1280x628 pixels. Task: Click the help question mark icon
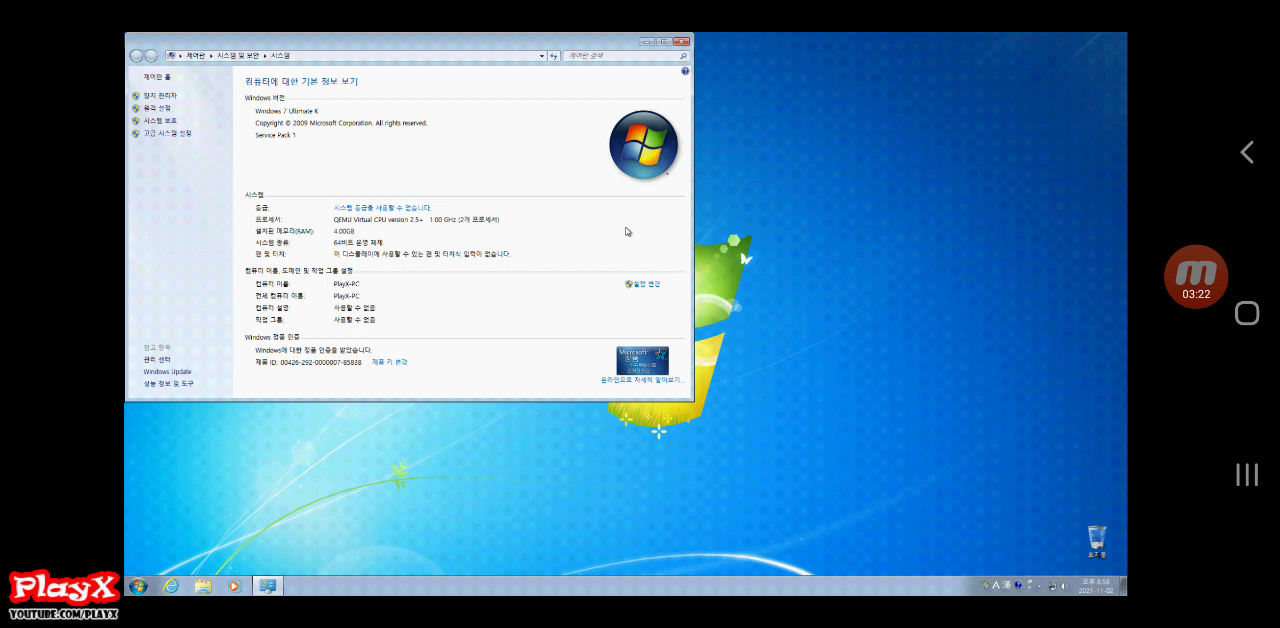[685, 72]
